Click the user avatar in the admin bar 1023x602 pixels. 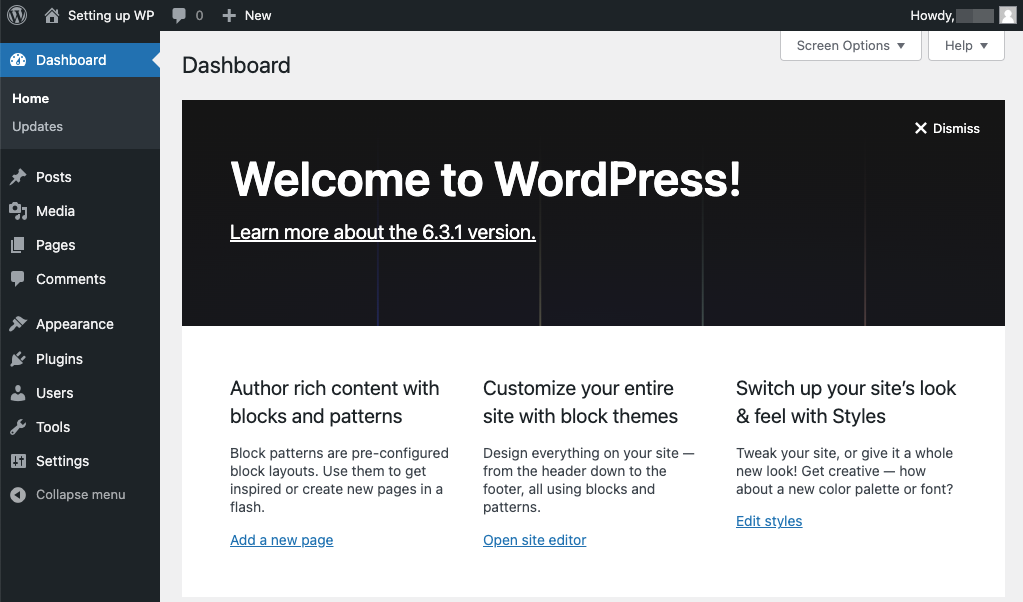pyautogui.click(x=1008, y=15)
